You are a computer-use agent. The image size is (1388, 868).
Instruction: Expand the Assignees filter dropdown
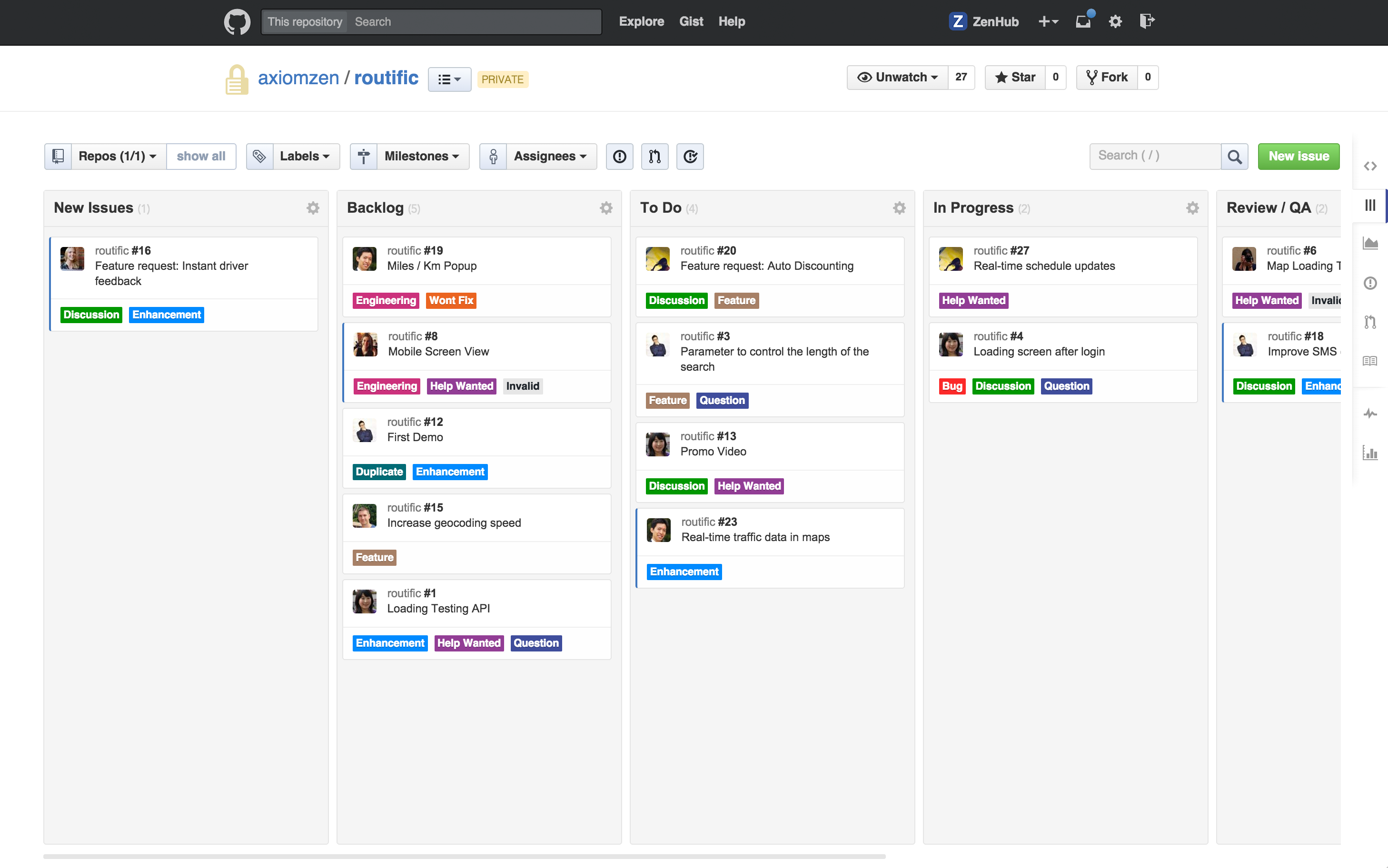point(549,156)
